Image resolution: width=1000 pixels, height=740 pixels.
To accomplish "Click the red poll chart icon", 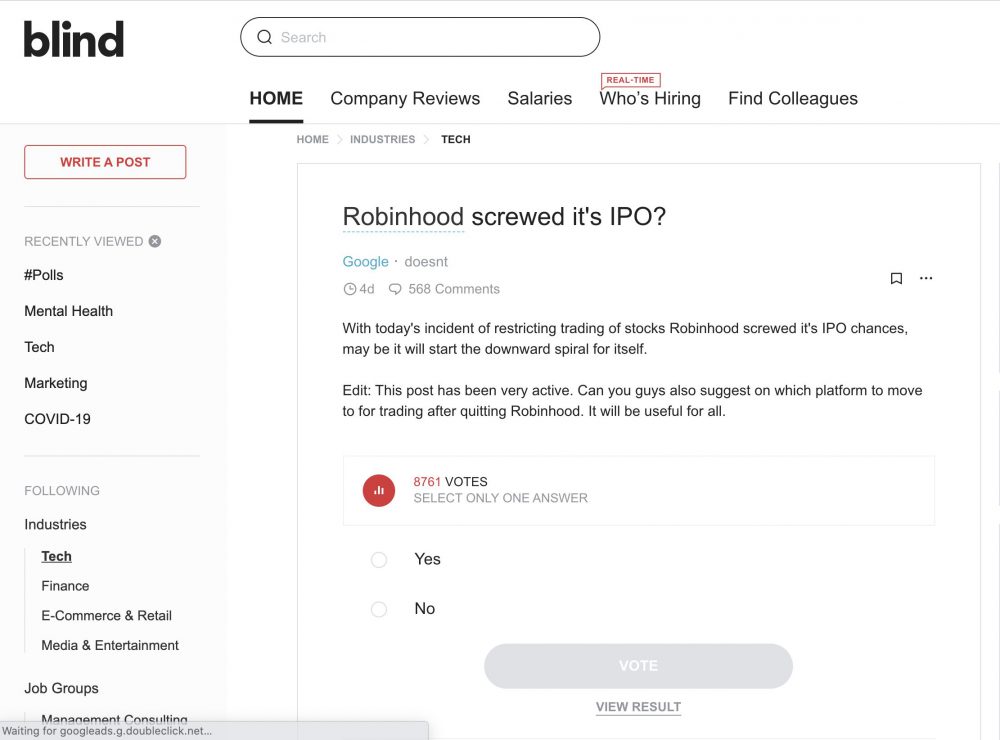I will click(x=379, y=491).
